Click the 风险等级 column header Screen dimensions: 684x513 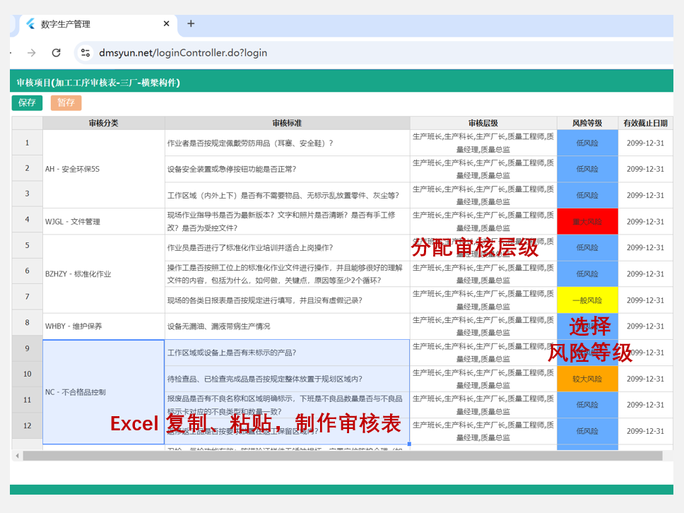pyautogui.click(x=587, y=123)
